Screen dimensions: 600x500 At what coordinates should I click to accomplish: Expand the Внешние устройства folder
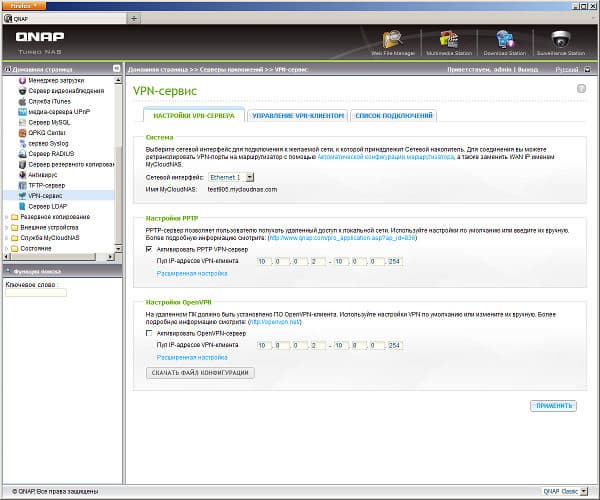click(7, 228)
